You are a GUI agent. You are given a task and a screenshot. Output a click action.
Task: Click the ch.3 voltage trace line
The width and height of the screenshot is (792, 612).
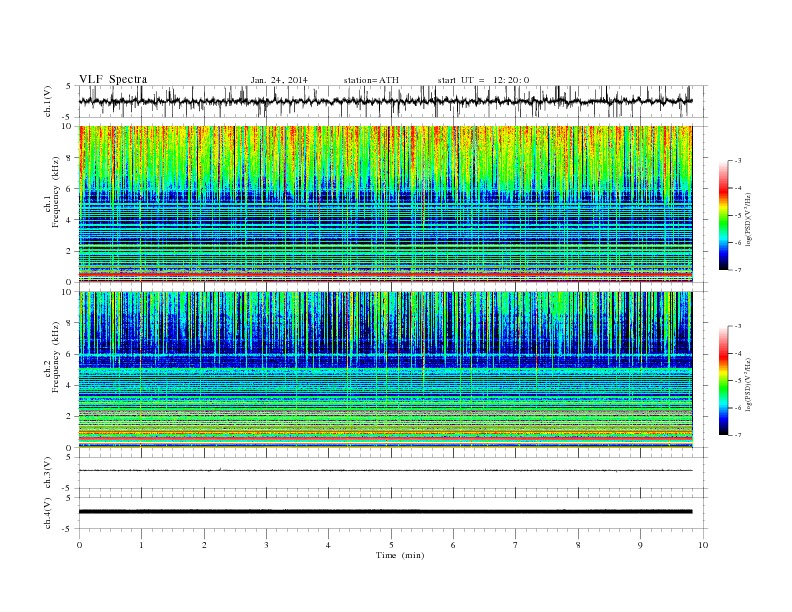(x=385, y=470)
